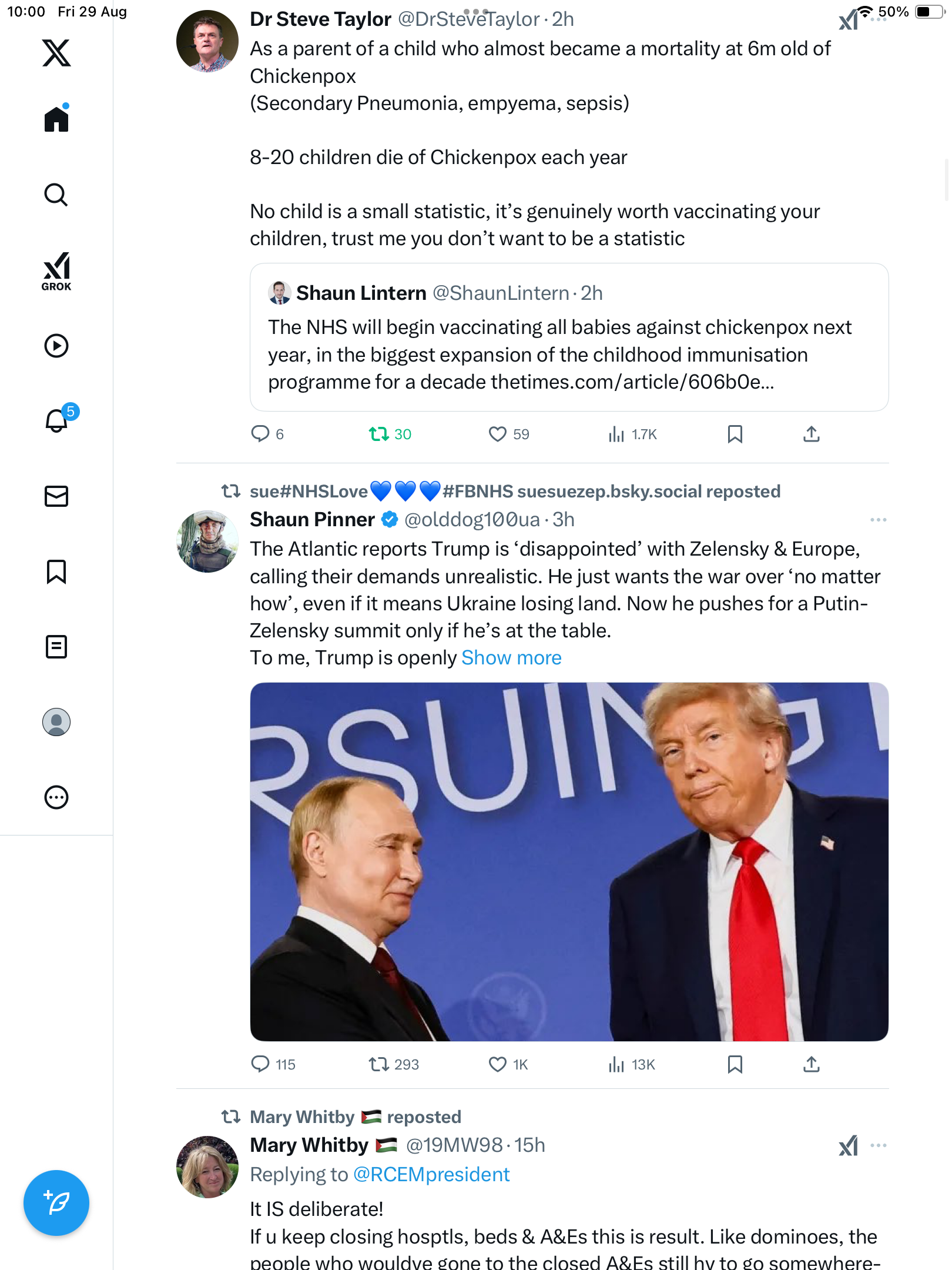Bookmark Shaun Pinner's post about Trump
Image resolution: width=952 pixels, height=1270 pixels.
pyautogui.click(x=735, y=1064)
